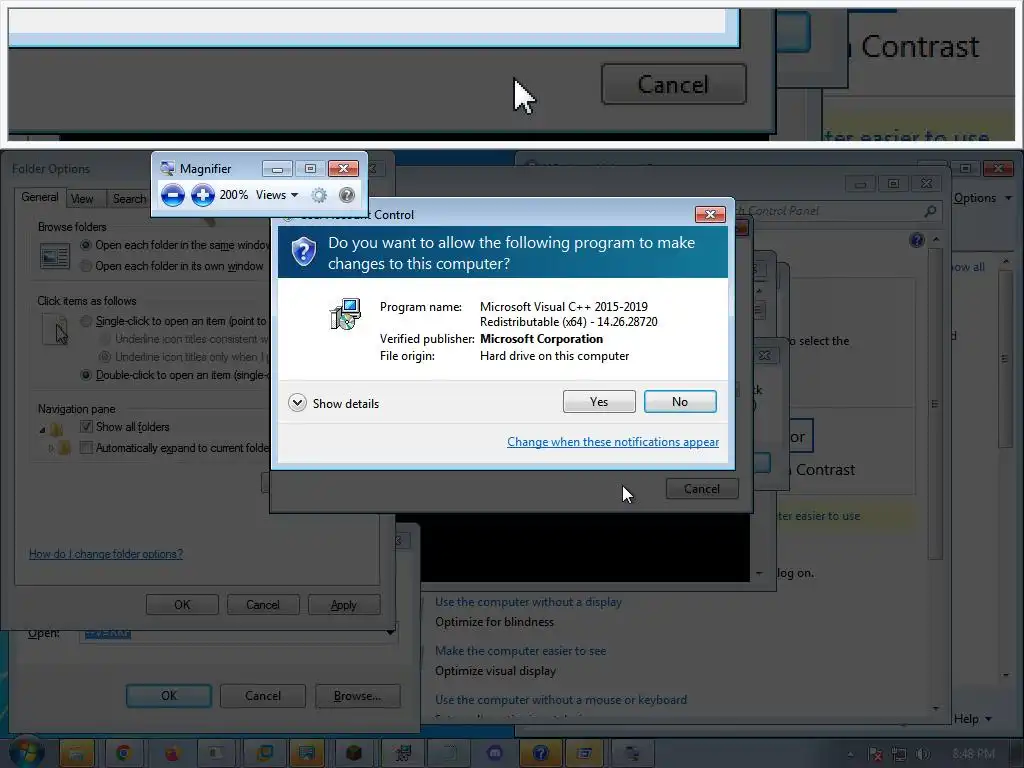Open Use the computer without a mouse or keyboard
Image resolution: width=1024 pixels, height=768 pixels.
click(x=561, y=700)
